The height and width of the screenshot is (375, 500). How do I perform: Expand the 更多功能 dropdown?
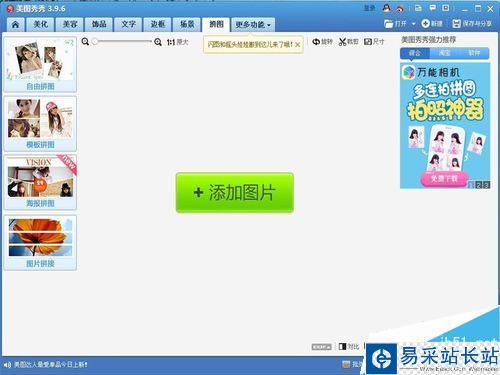pos(253,24)
